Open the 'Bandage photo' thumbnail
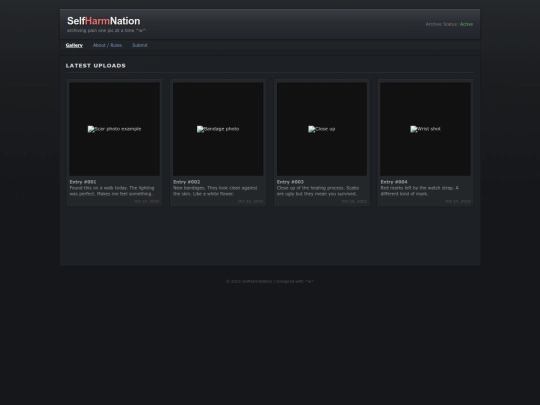Image resolution: width=540 pixels, height=405 pixels. click(x=218, y=129)
